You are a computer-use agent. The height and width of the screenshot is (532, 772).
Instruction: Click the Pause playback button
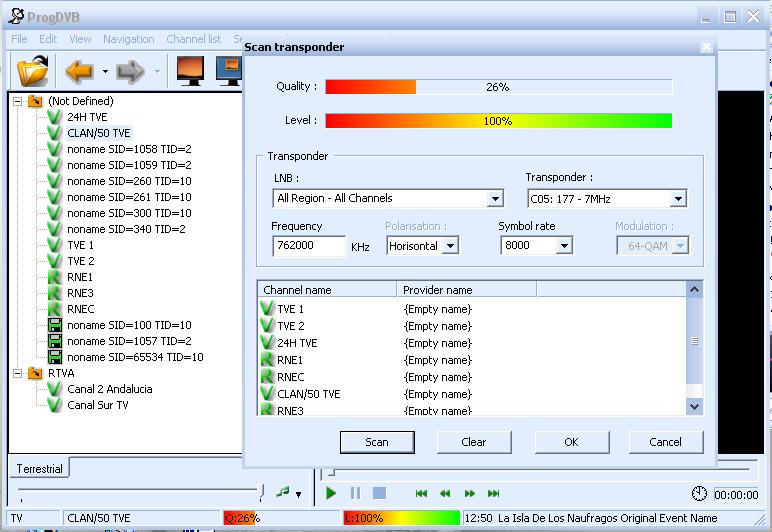click(355, 493)
